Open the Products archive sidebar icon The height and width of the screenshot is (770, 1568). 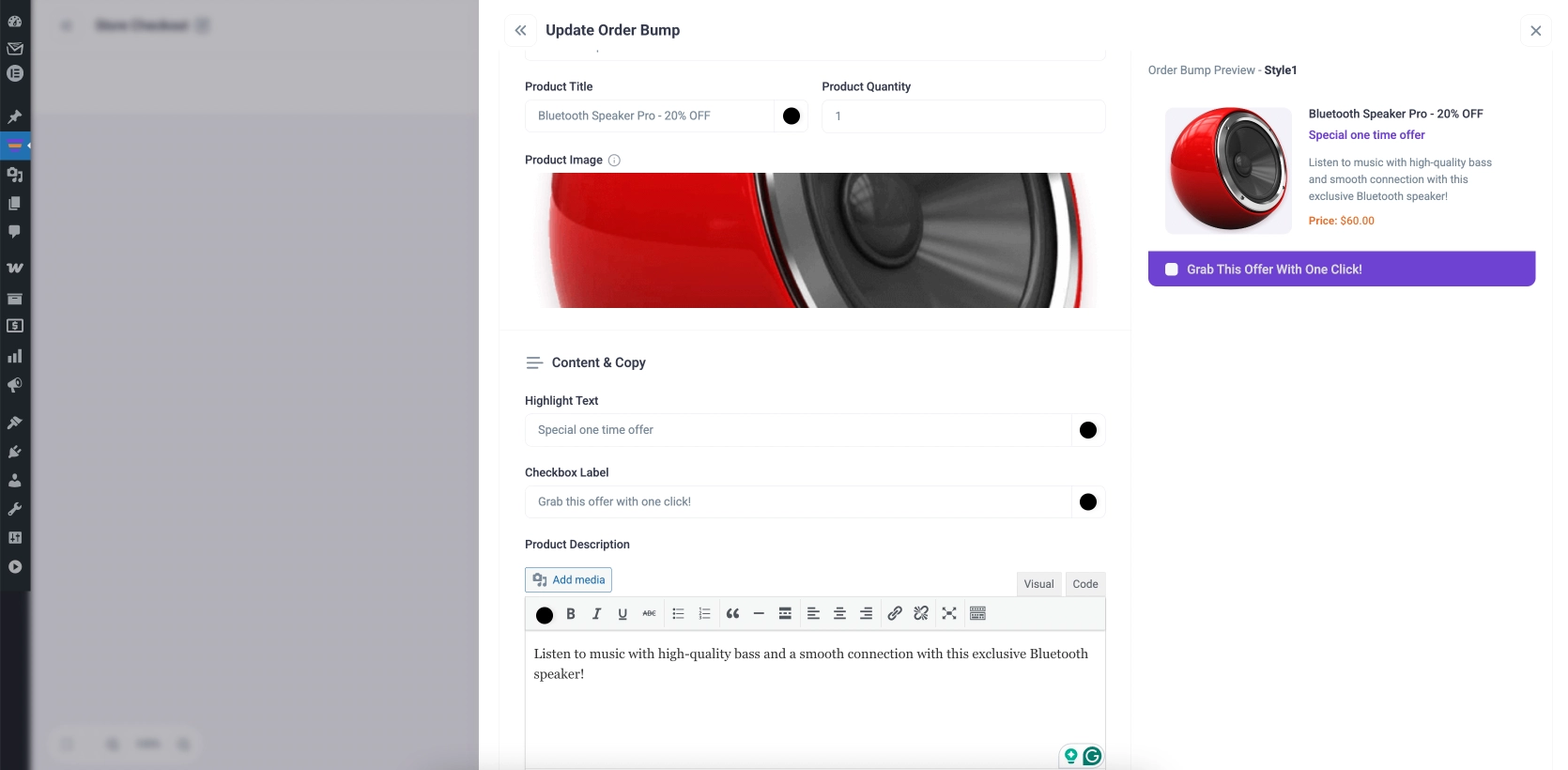(15, 299)
